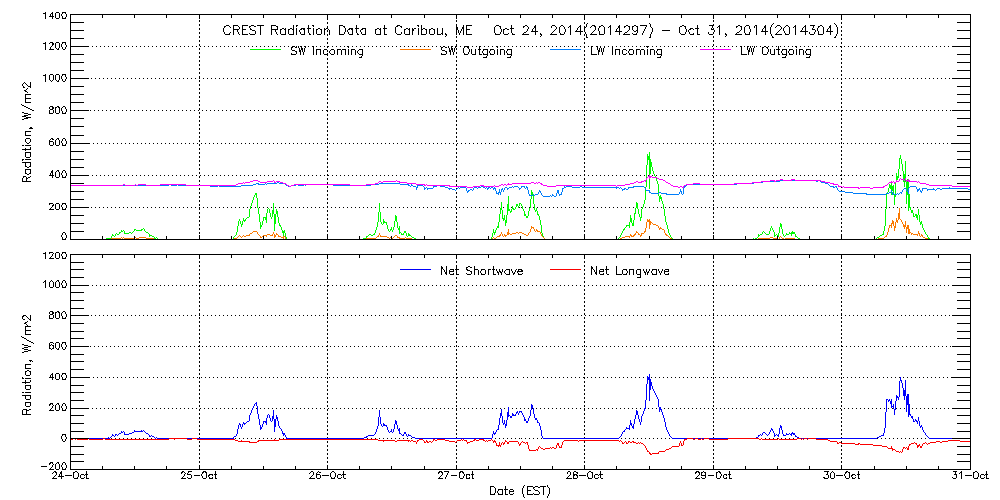Click the LW Outgoing legend entry
The width and height of the screenshot is (1000, 500).
click(775, 51)
